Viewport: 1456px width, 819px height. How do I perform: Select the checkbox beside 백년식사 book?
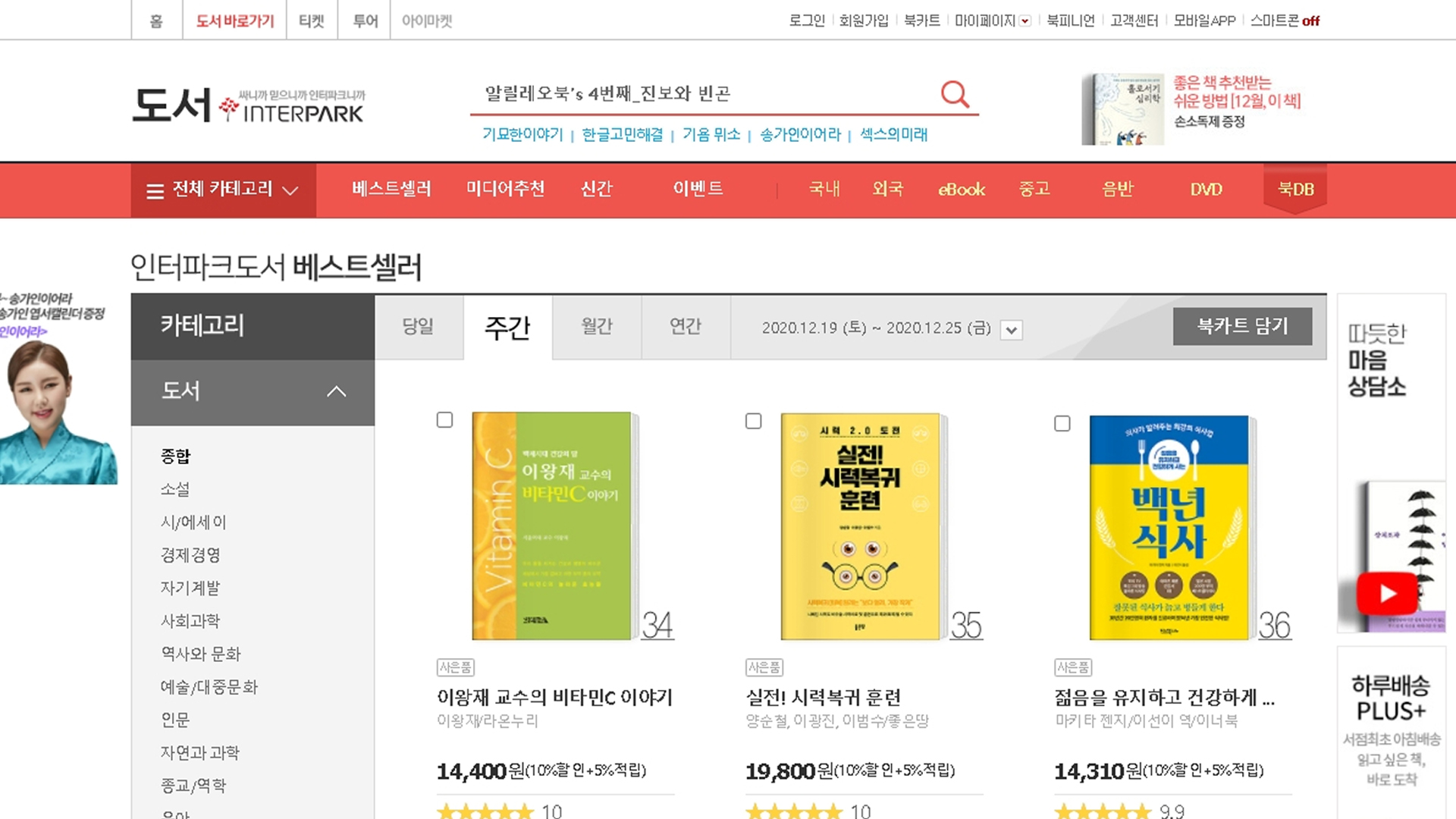pyautogui.click(x=1062, y=423)
